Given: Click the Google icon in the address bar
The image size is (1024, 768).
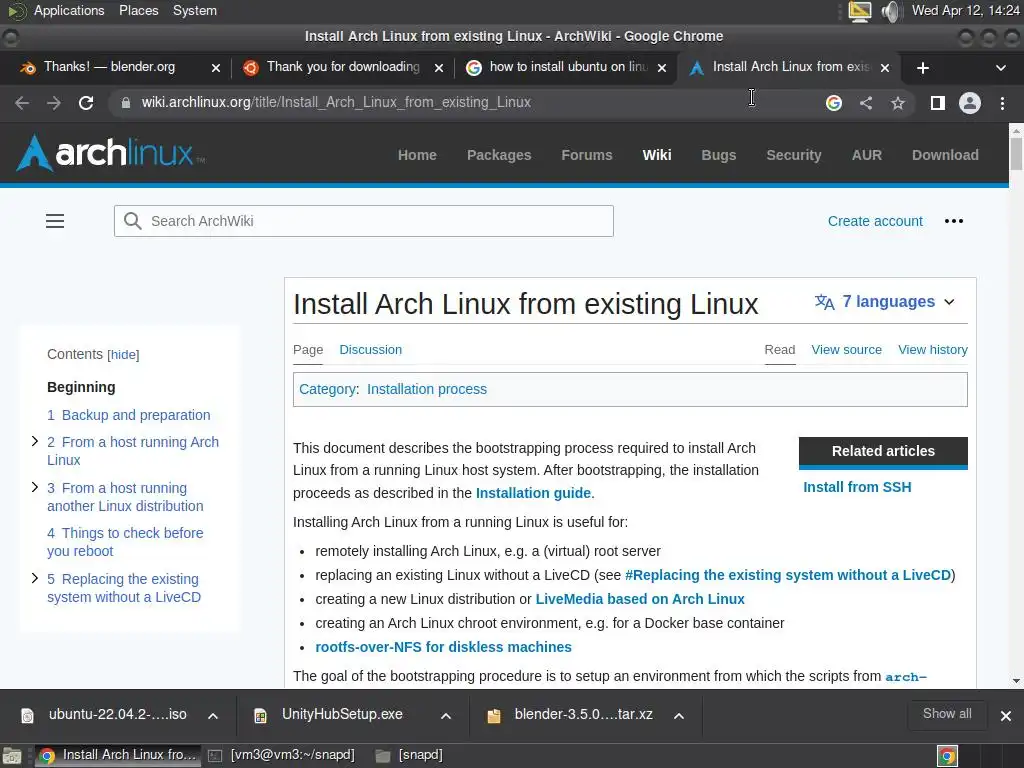Looking at the screenshot, I should tap(833, 103).
